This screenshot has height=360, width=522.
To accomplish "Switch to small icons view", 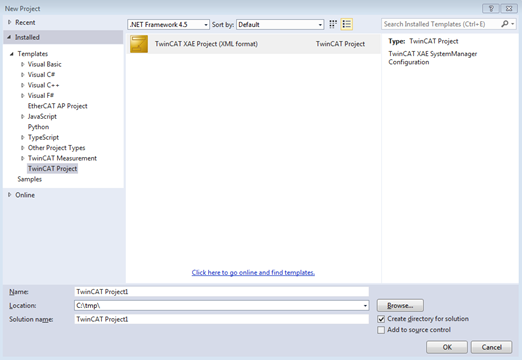I will (333, 24).
